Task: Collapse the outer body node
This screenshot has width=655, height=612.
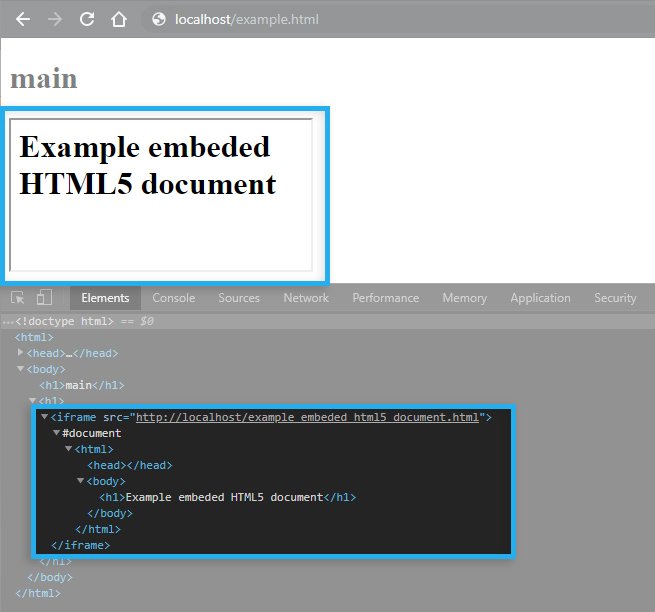Action: tap(20, 369)
